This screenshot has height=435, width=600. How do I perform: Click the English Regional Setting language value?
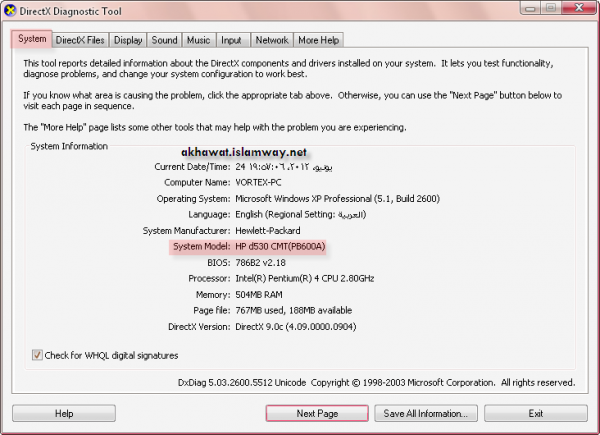pos(301,215)
